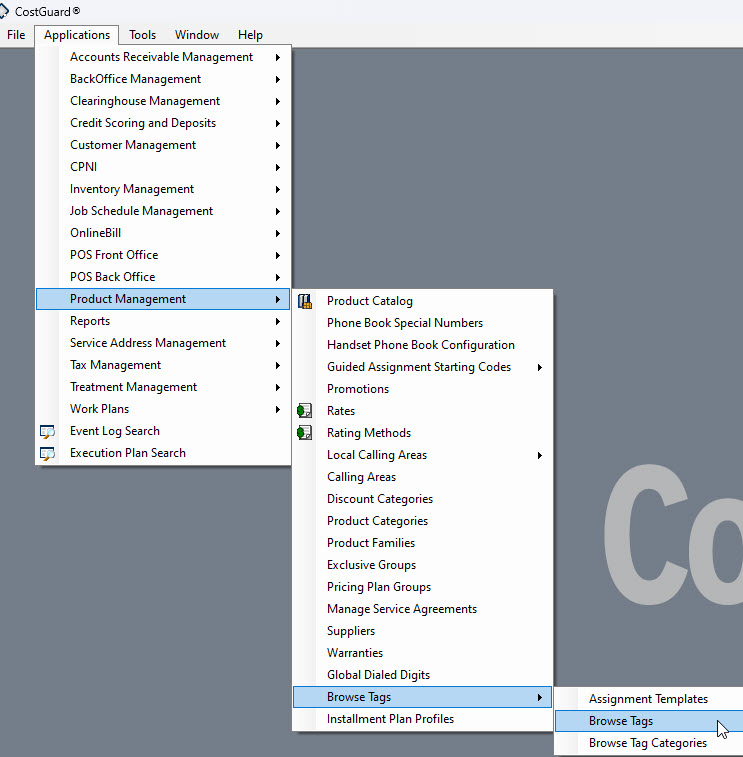Choose Browse Tags in the final submenu
743x757 pixels.
pyautogui.click(x=649, y=721)
